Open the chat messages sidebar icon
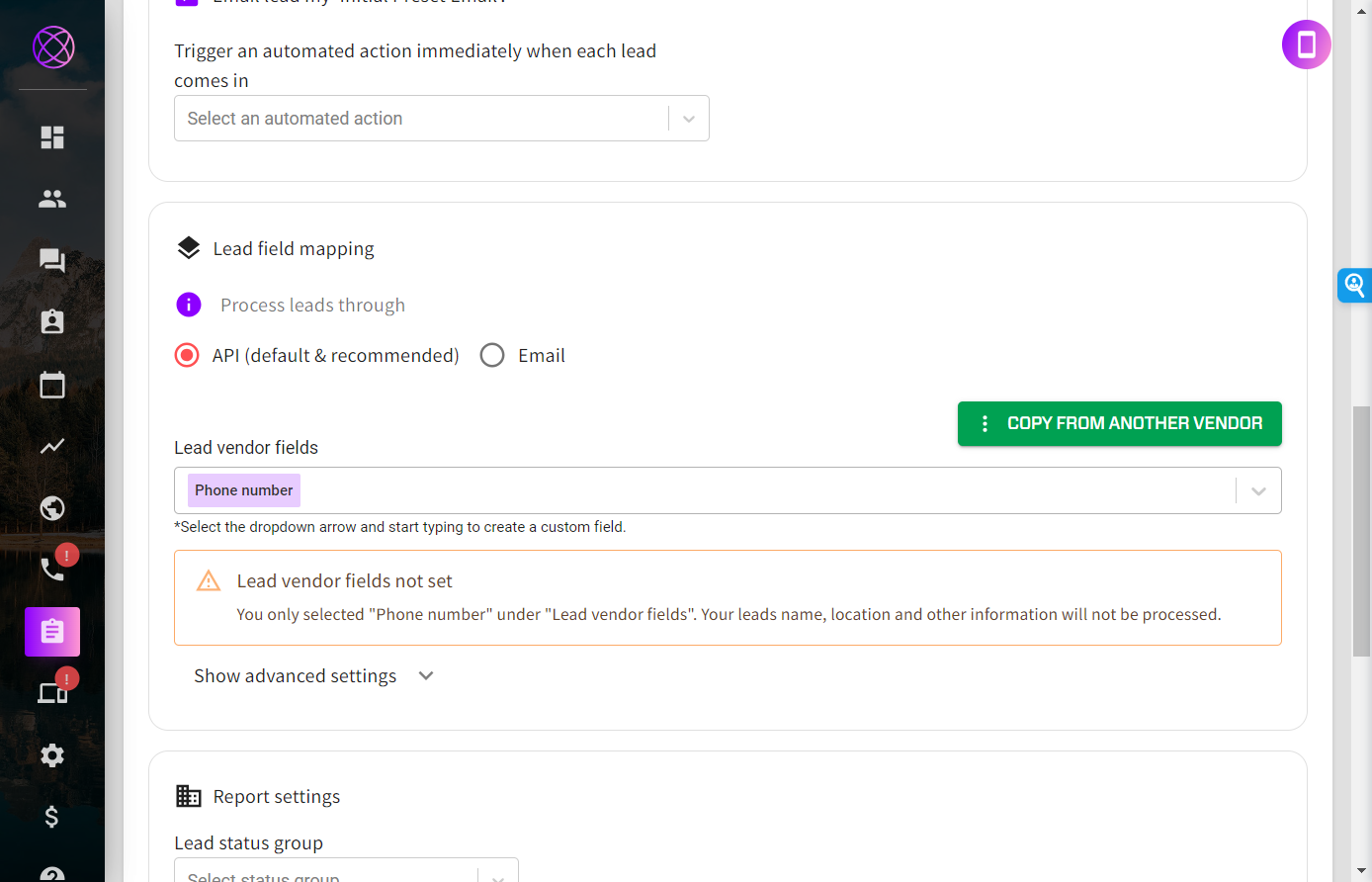The height and width of the screenshot is (882, 1372). click(x=52, y=260)
